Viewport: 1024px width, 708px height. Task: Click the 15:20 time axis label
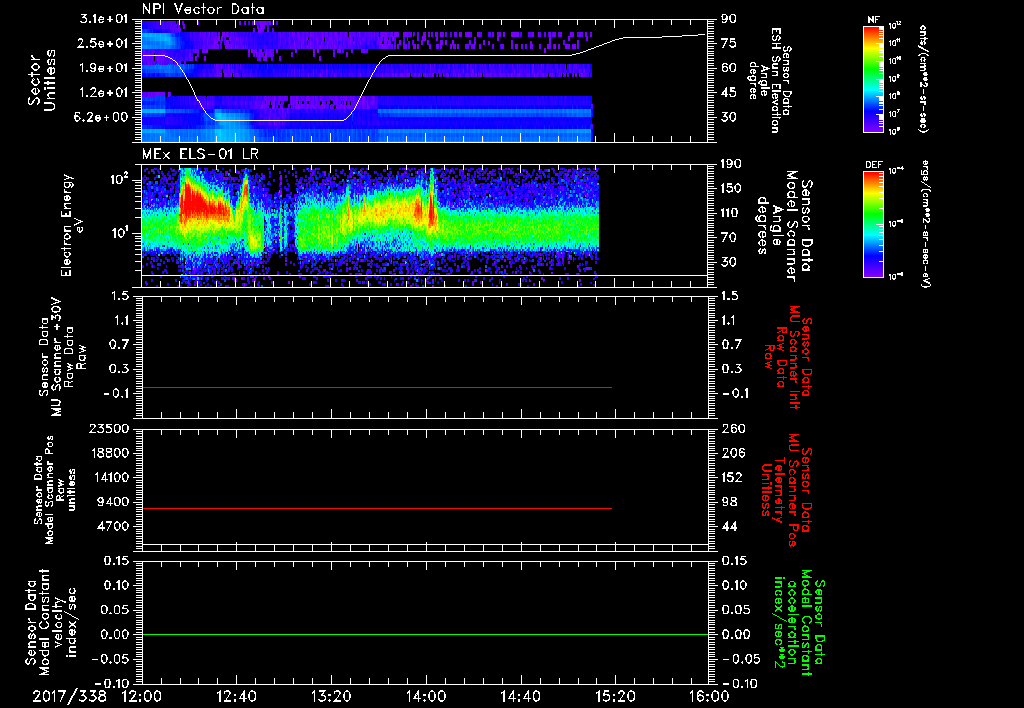click(615, 696)
